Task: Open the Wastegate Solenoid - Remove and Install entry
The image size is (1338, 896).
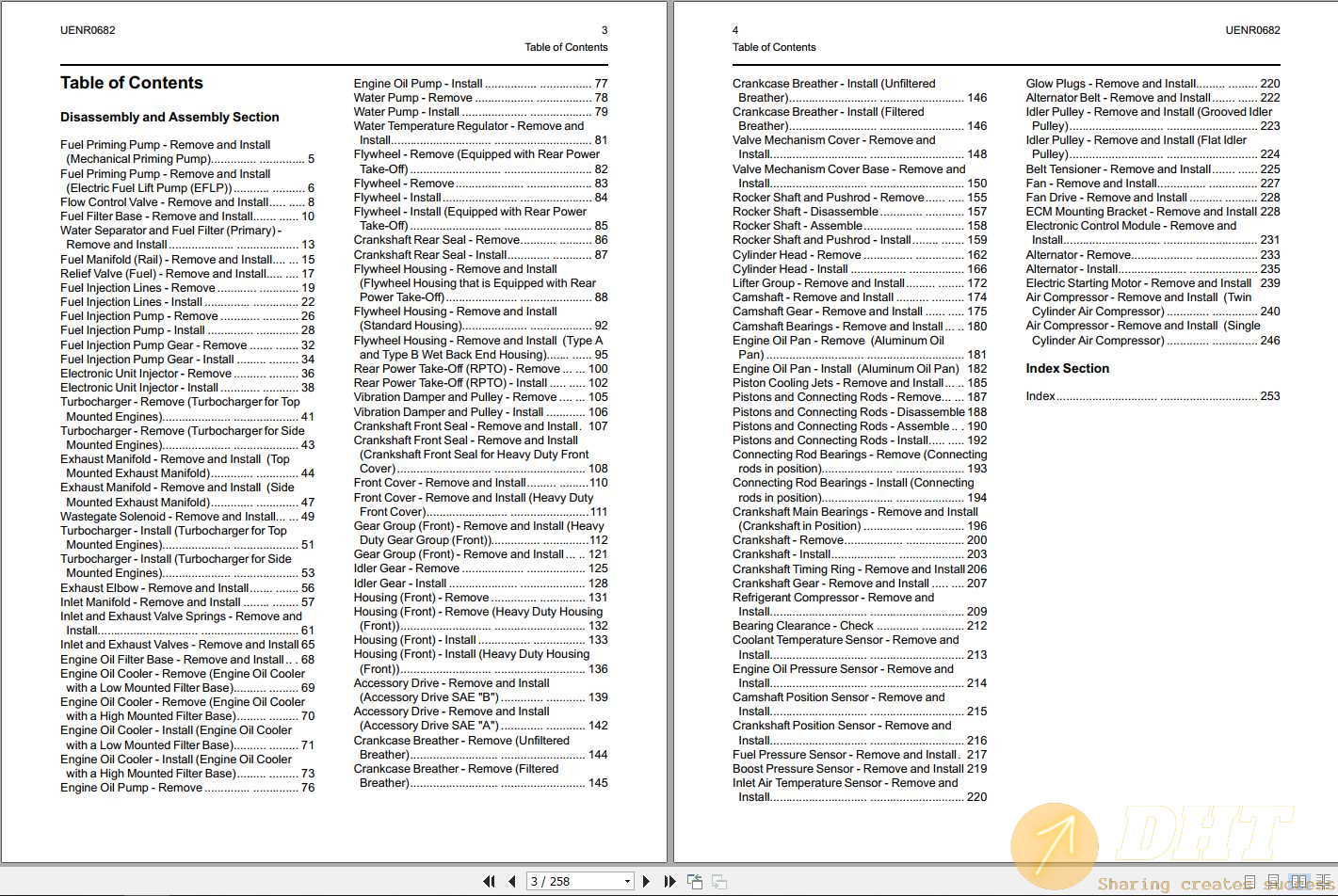Action: click(187, 516)
